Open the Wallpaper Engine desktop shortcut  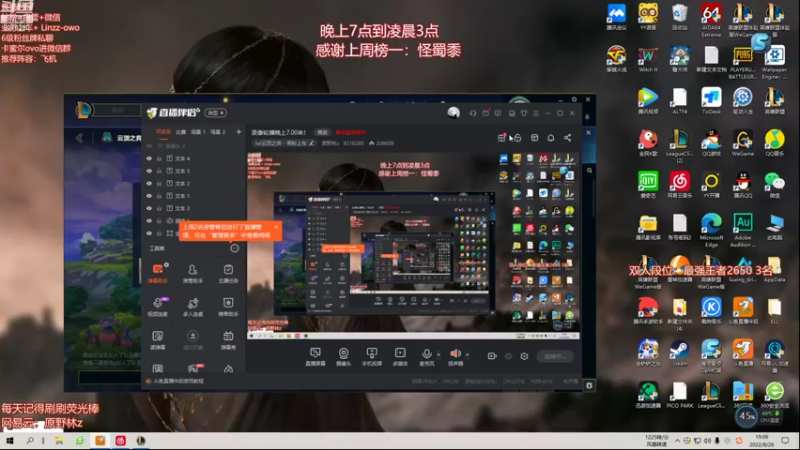(x=774, y=62)
